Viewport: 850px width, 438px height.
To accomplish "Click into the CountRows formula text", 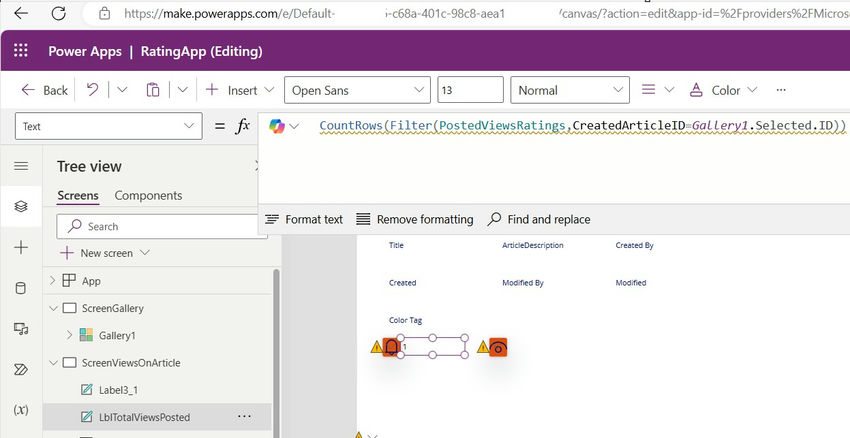I will point(582,126).
